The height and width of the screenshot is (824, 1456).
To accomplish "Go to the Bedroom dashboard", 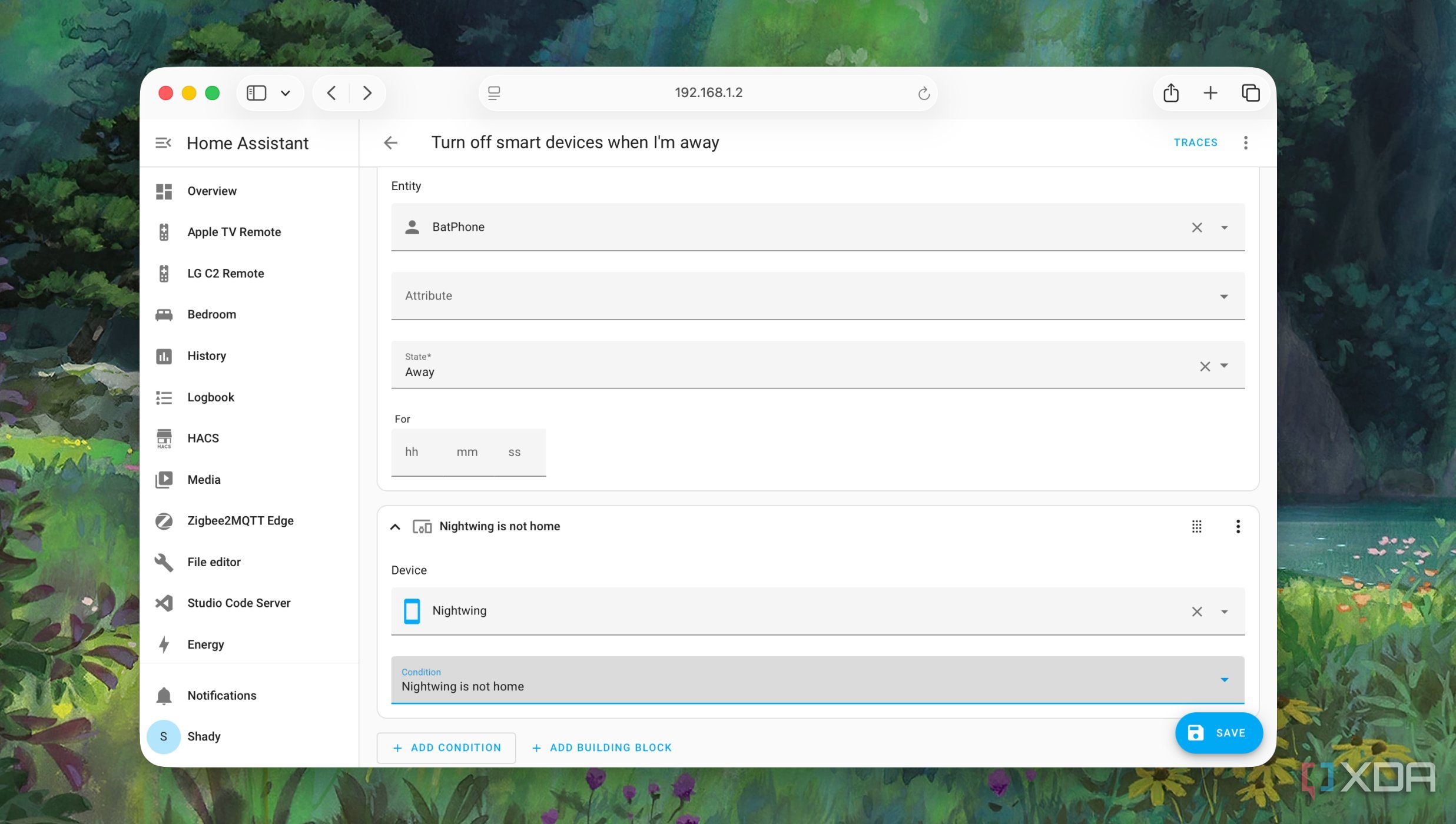I will point(250,314).
